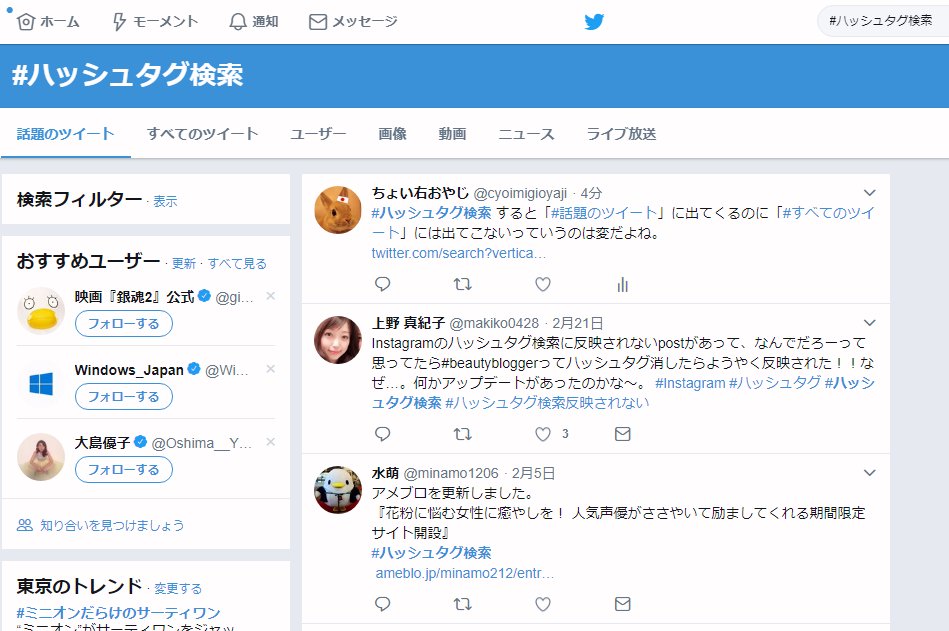Click 4分 tweet timestamp

coord(591,194)
